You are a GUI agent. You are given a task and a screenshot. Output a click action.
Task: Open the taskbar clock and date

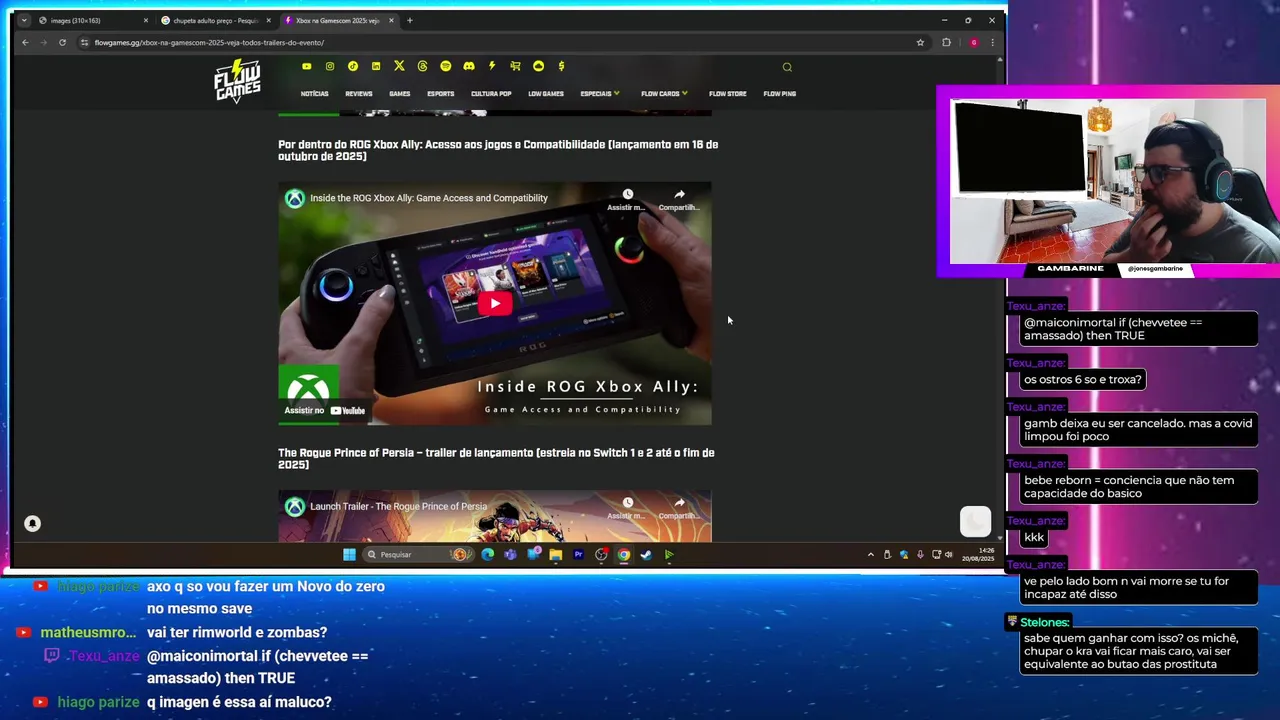click(x=978, y=554)
